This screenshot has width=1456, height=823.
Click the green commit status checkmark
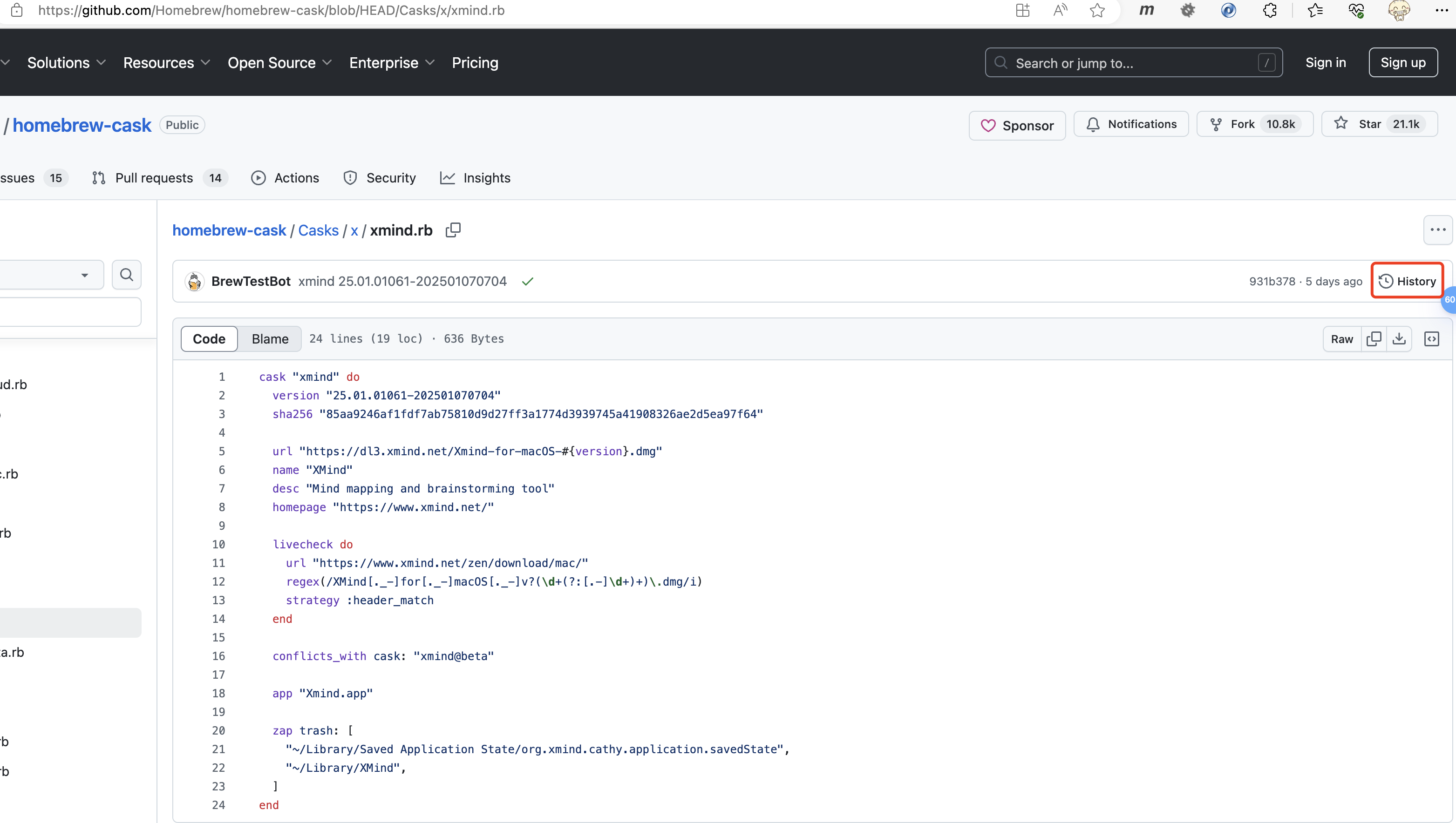coord(528,282)
